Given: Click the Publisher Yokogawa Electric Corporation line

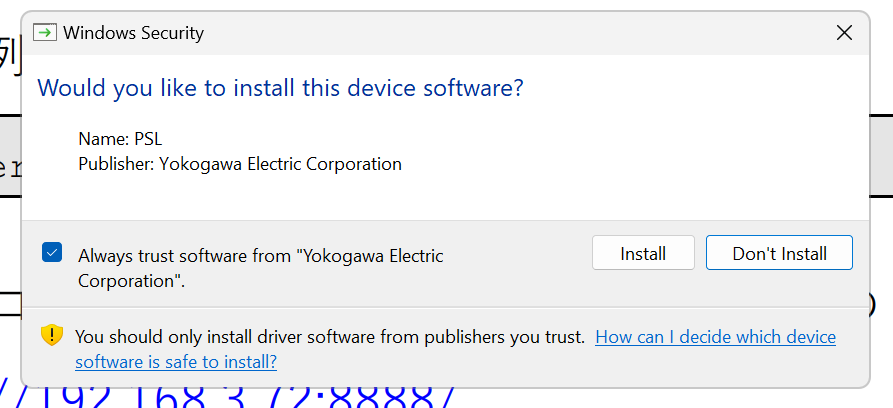Looking at the screenshot, I should click(x=240, y=164).
